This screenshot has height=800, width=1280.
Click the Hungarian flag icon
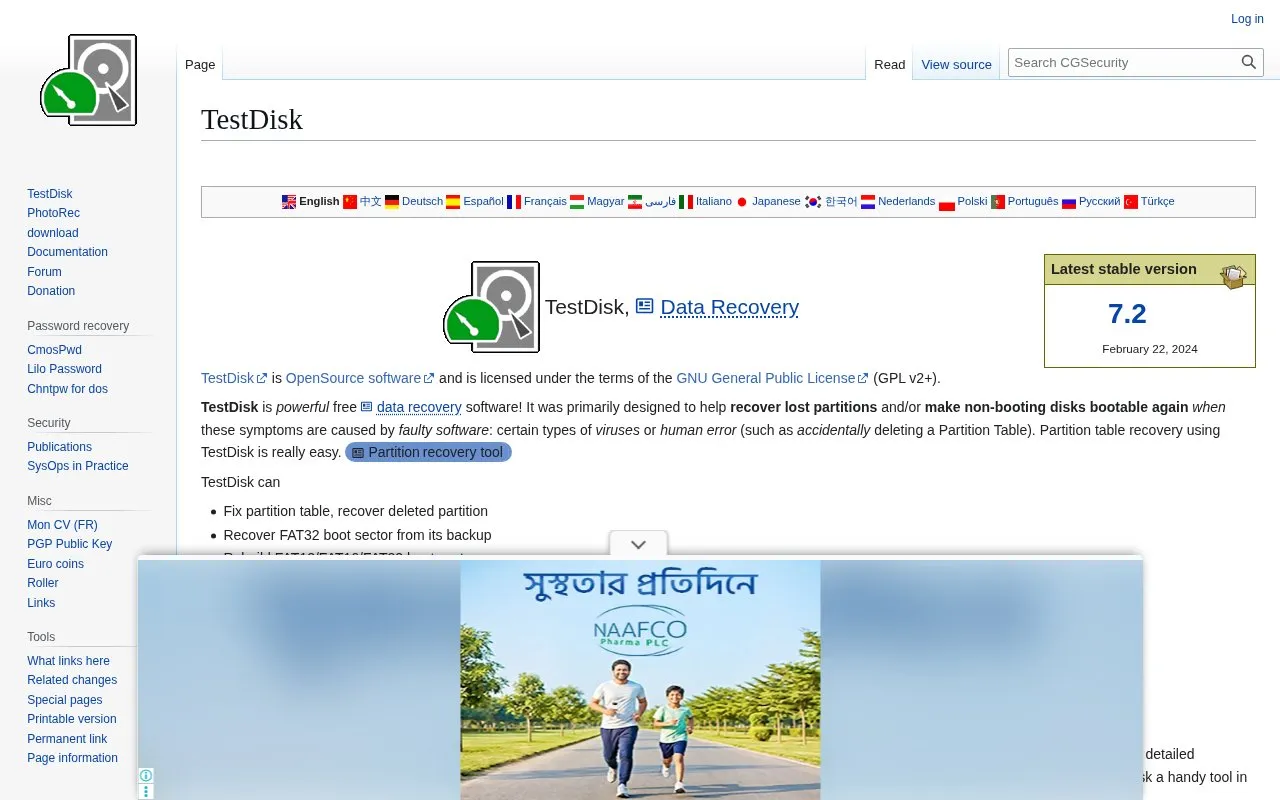point(577,202)
